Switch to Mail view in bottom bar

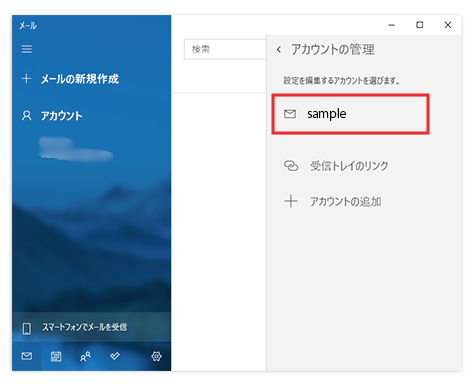[27, 356]
